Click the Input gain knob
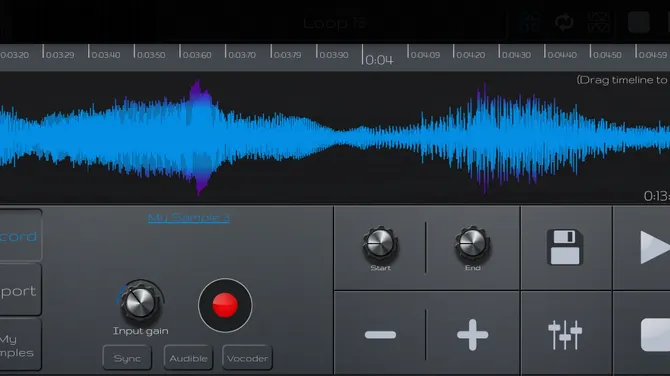The image size is (670, 376). pos(140,302)
